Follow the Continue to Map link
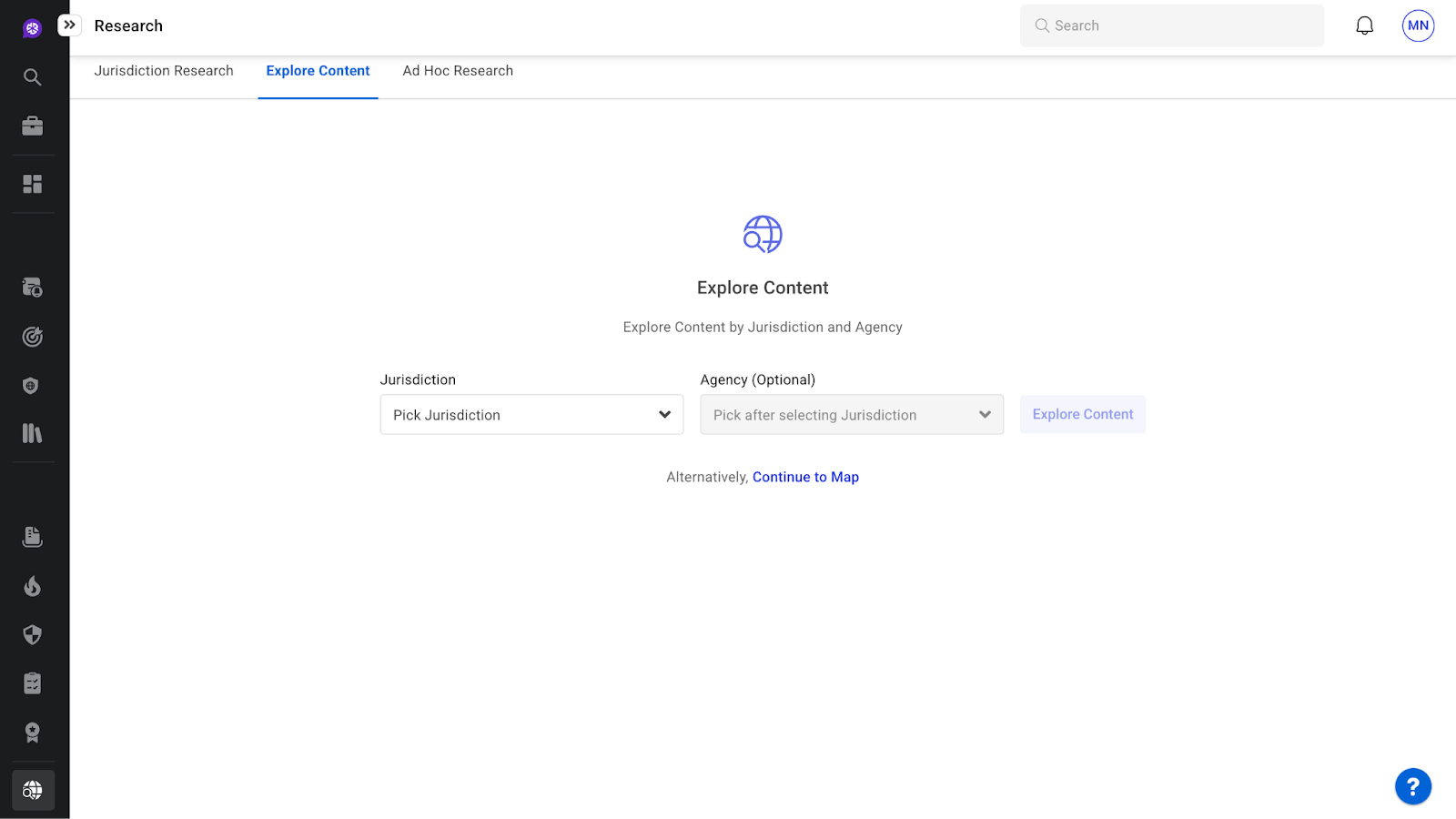The height and width of the screenshot is (819, 1456). [805, 477]
